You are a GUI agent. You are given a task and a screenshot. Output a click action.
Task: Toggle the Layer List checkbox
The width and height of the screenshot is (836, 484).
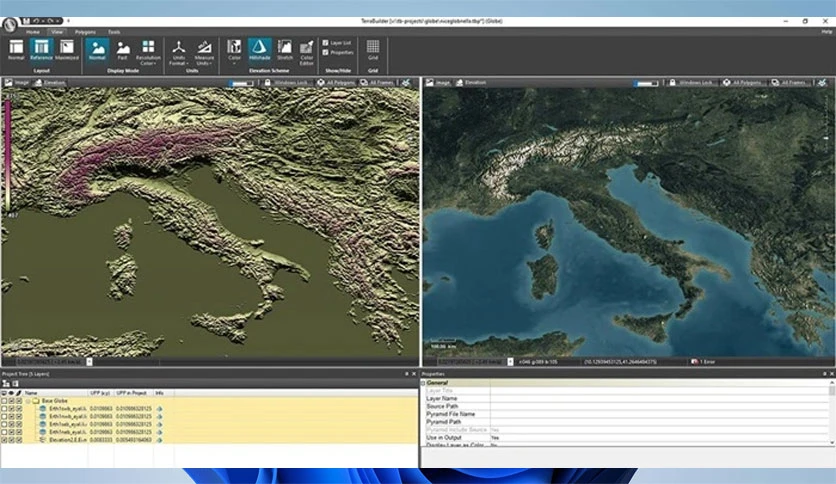pyautogui.click(x=326, y=43)
